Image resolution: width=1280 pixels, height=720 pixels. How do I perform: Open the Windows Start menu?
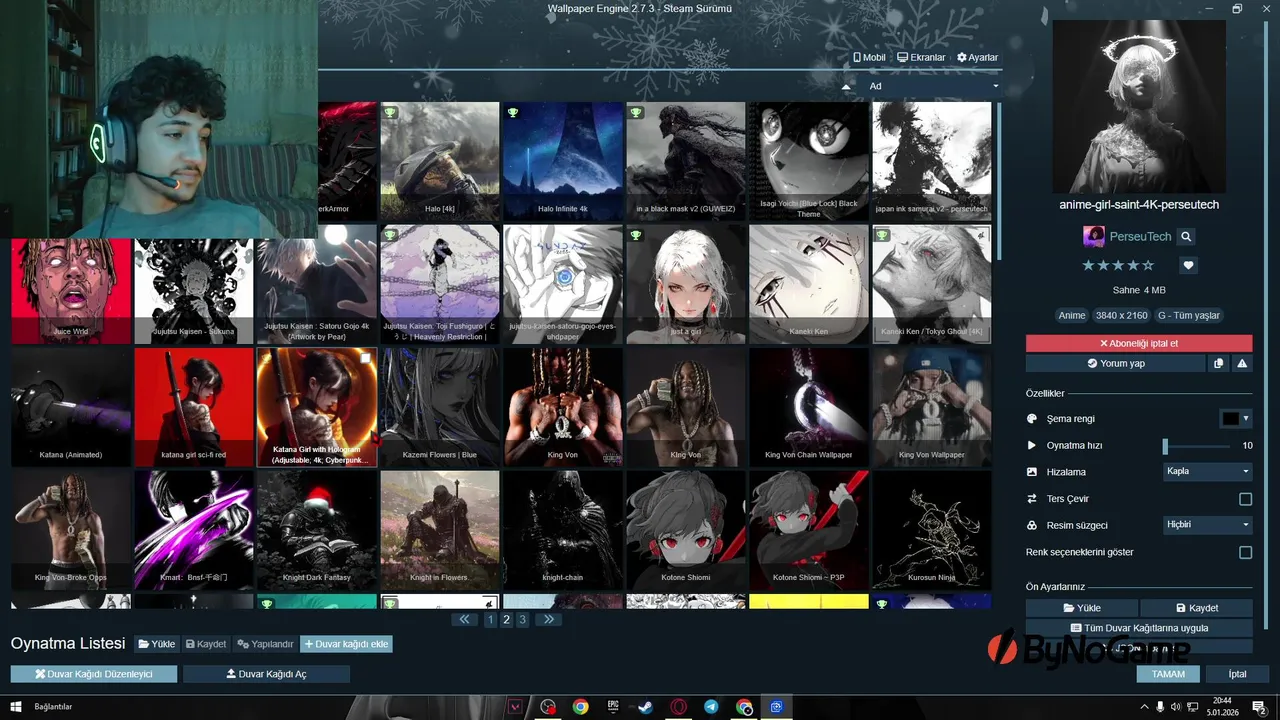[x=15, y=707]
